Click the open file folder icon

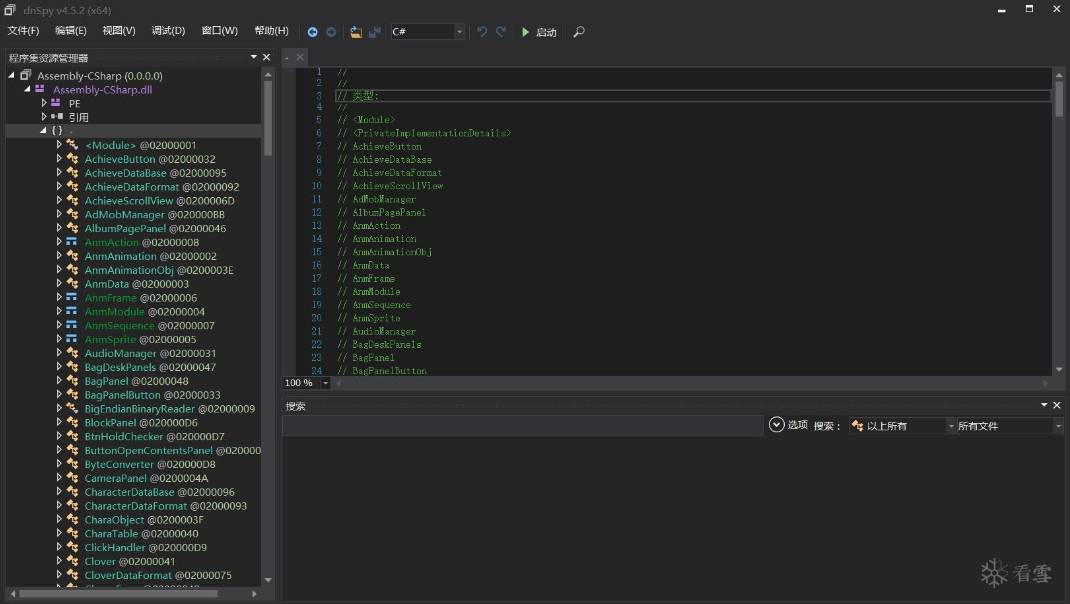[x=356, y=32]
